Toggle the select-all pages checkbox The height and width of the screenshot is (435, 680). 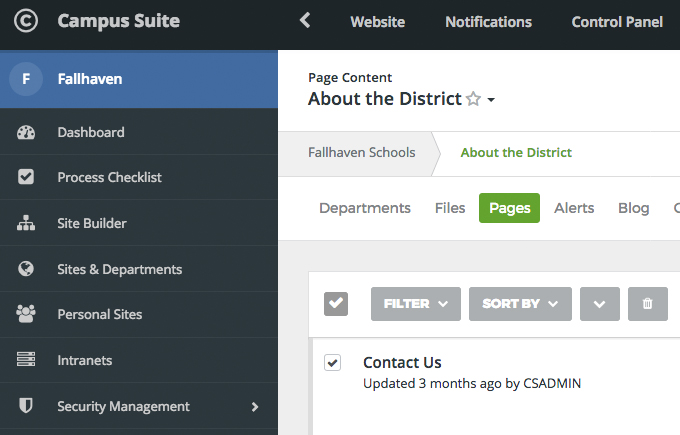point(336,304)
